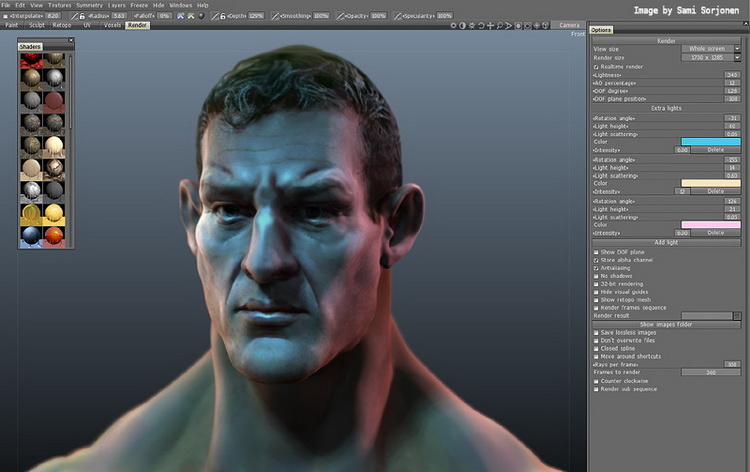This screenshot has width=750, height=472.
Task: Click the zoom magnifier icon in viewport toolbar
Action: (498, 25)
